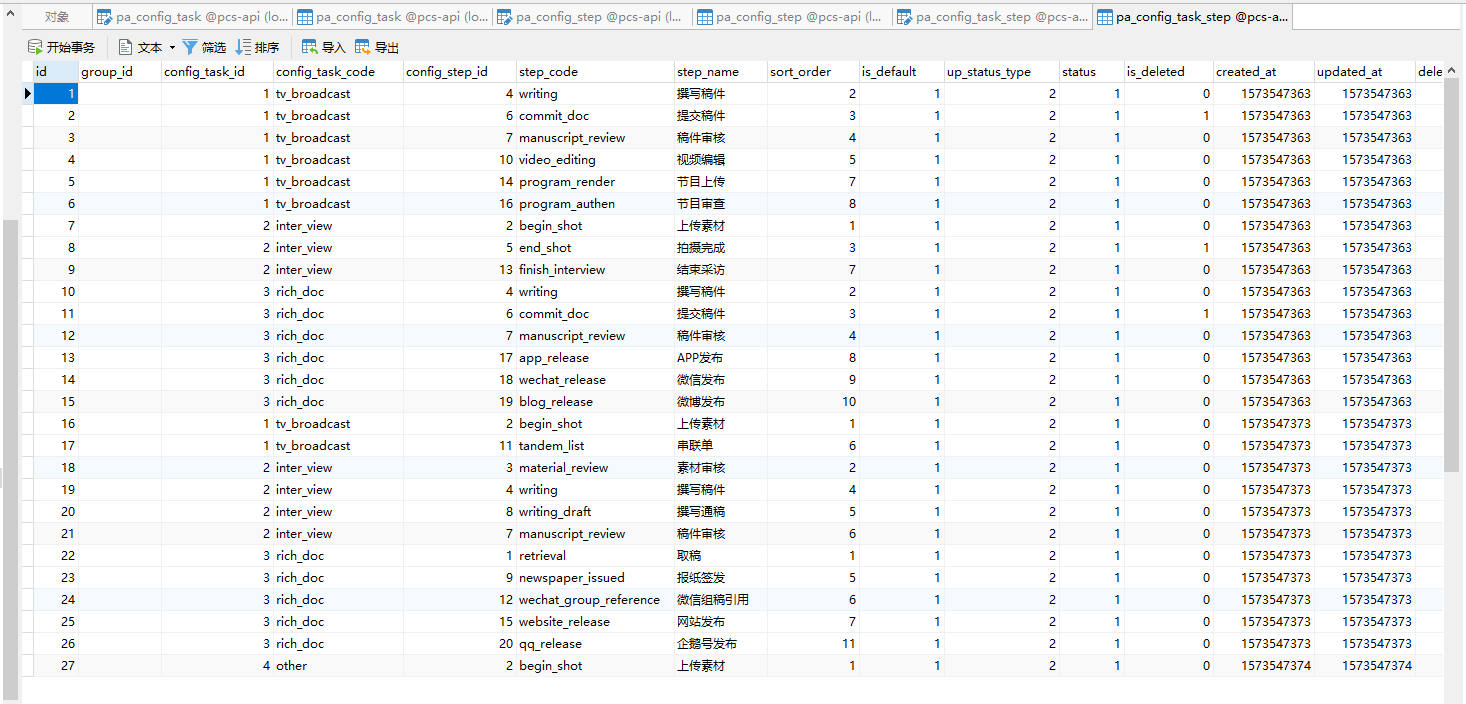Select the cell program_authen
The width and height of the screenshot is (1466, 704).
click(595, 204)
